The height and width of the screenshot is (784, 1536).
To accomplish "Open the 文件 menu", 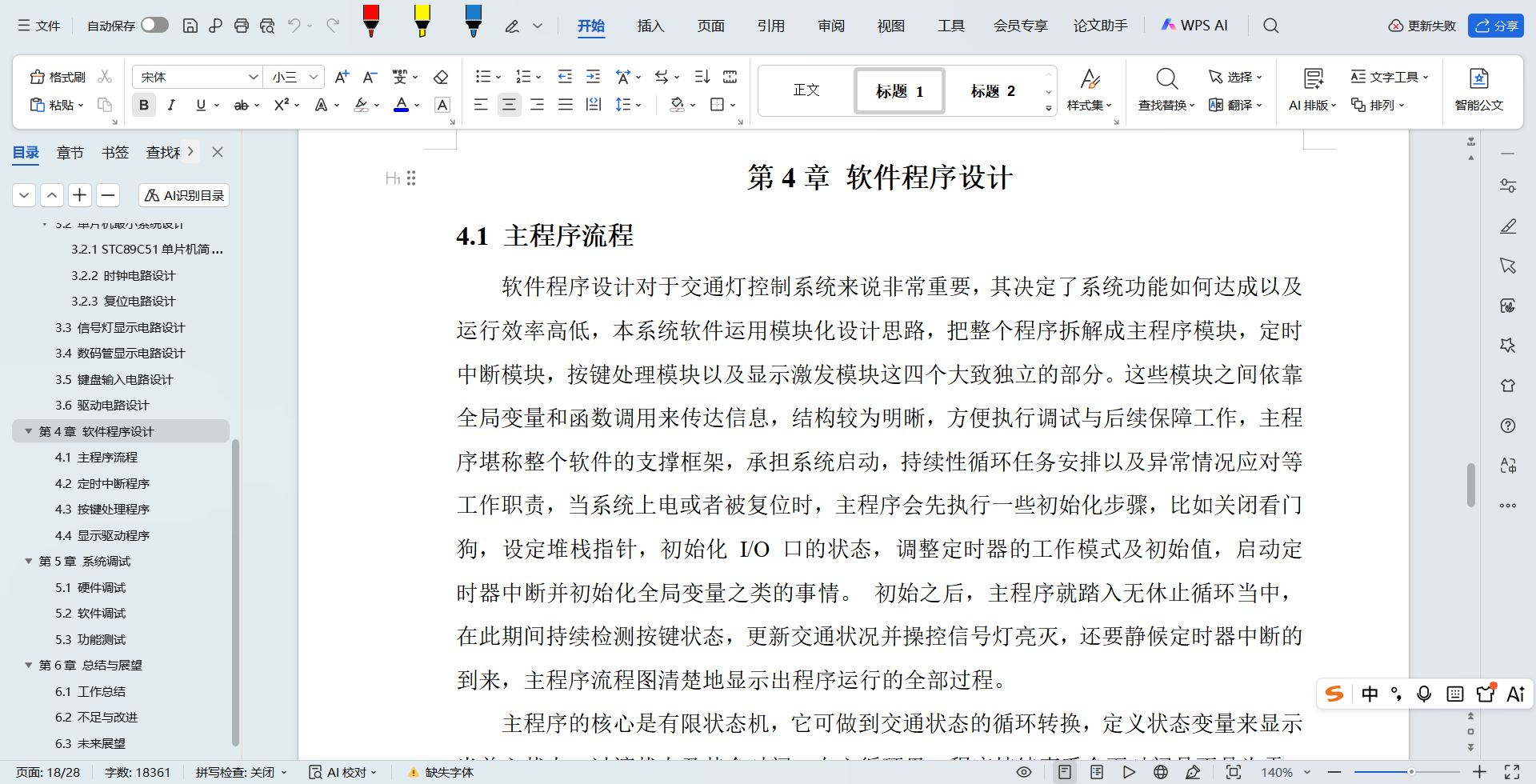I will 39,26.
